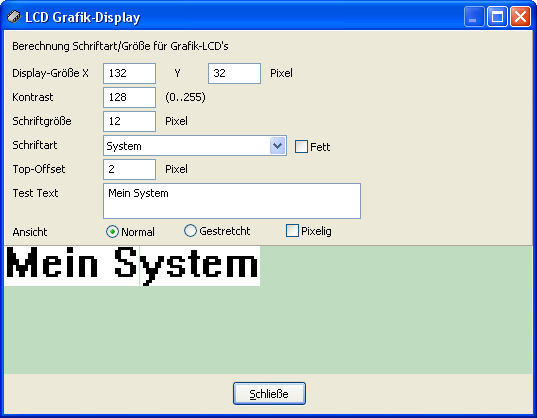Viewport: 537px width, 418px height.
Task: Click the rendered Mein System preview
Action: click(x=132, y=266)
